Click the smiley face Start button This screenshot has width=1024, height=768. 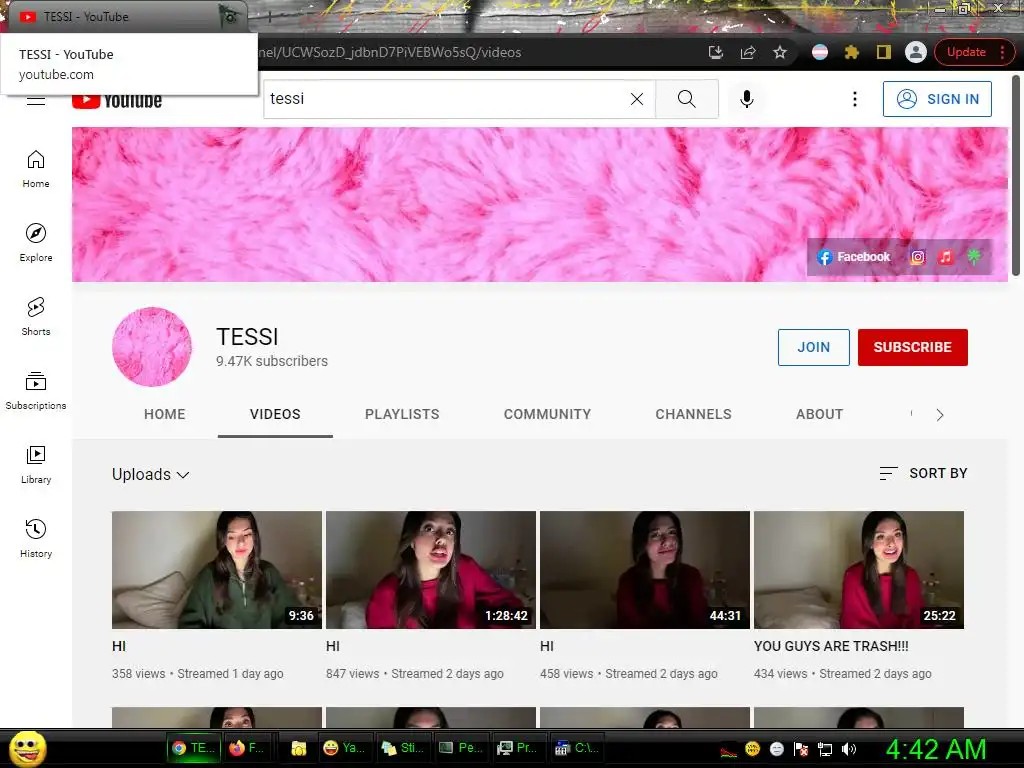click(x=27, y=748)
